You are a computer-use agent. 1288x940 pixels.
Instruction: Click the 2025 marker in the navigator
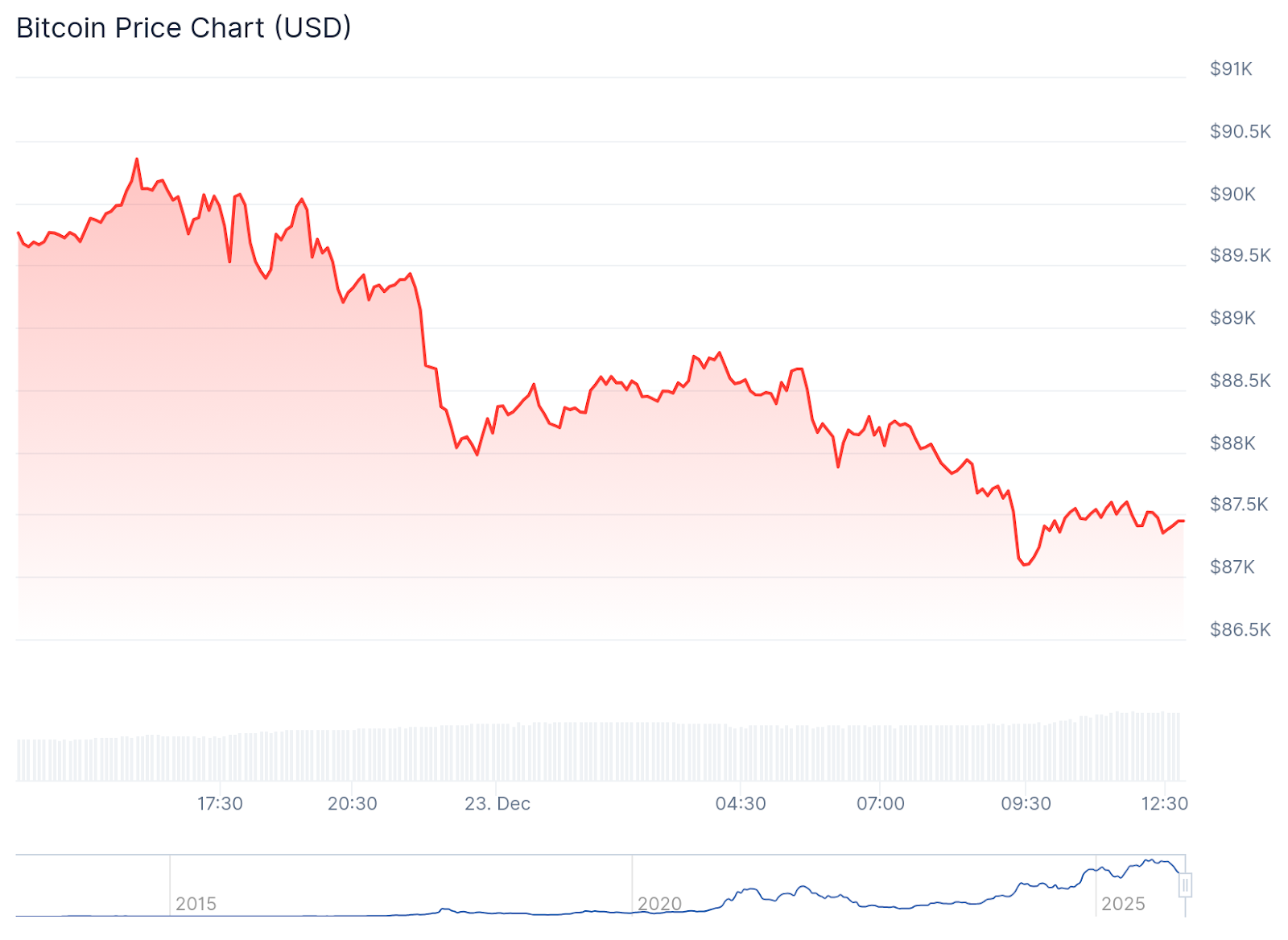[x=1123, y=904]
